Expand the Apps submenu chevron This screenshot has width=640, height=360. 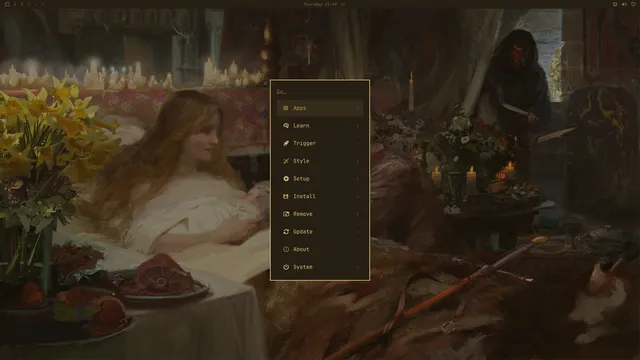[358, 108]
